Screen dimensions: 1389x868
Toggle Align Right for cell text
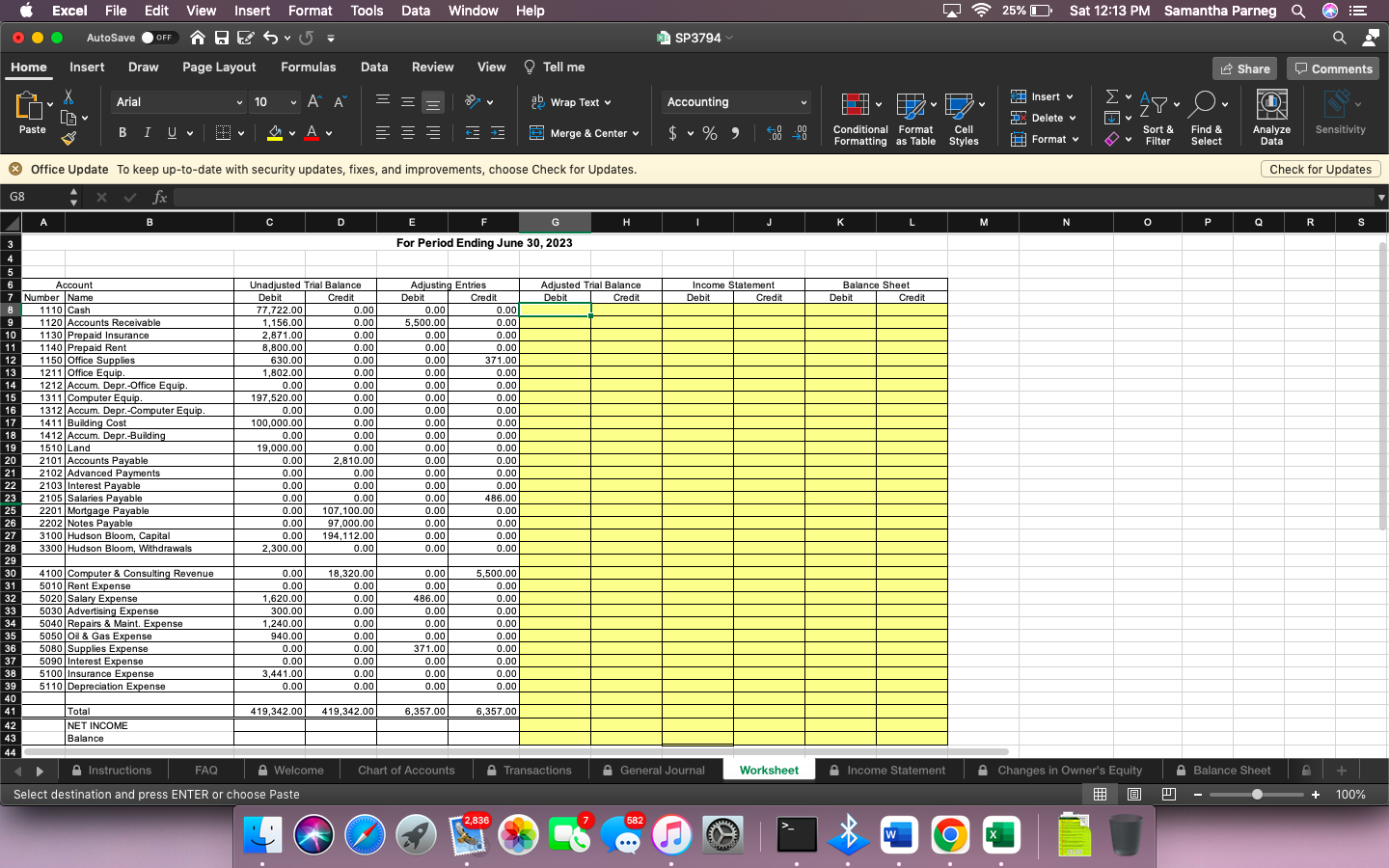click(433, 133)
